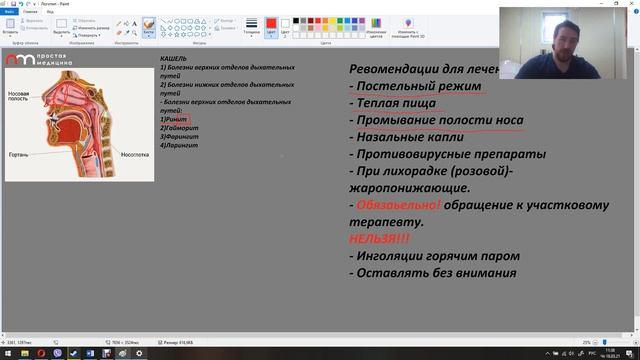Screen dimensions: 640x360
Task: Open the Rotate (Повернуть) dropdown
Action: pos(87,35)
